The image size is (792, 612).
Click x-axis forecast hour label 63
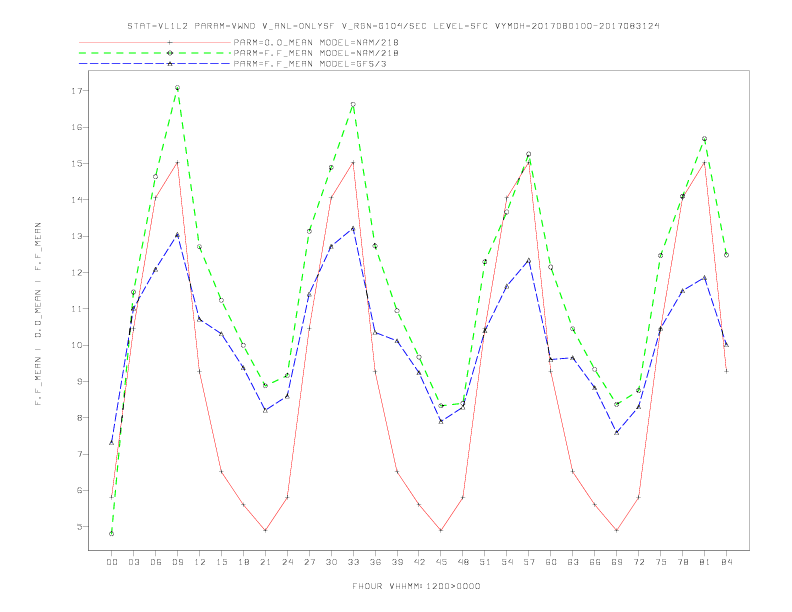tap(573, 562)
